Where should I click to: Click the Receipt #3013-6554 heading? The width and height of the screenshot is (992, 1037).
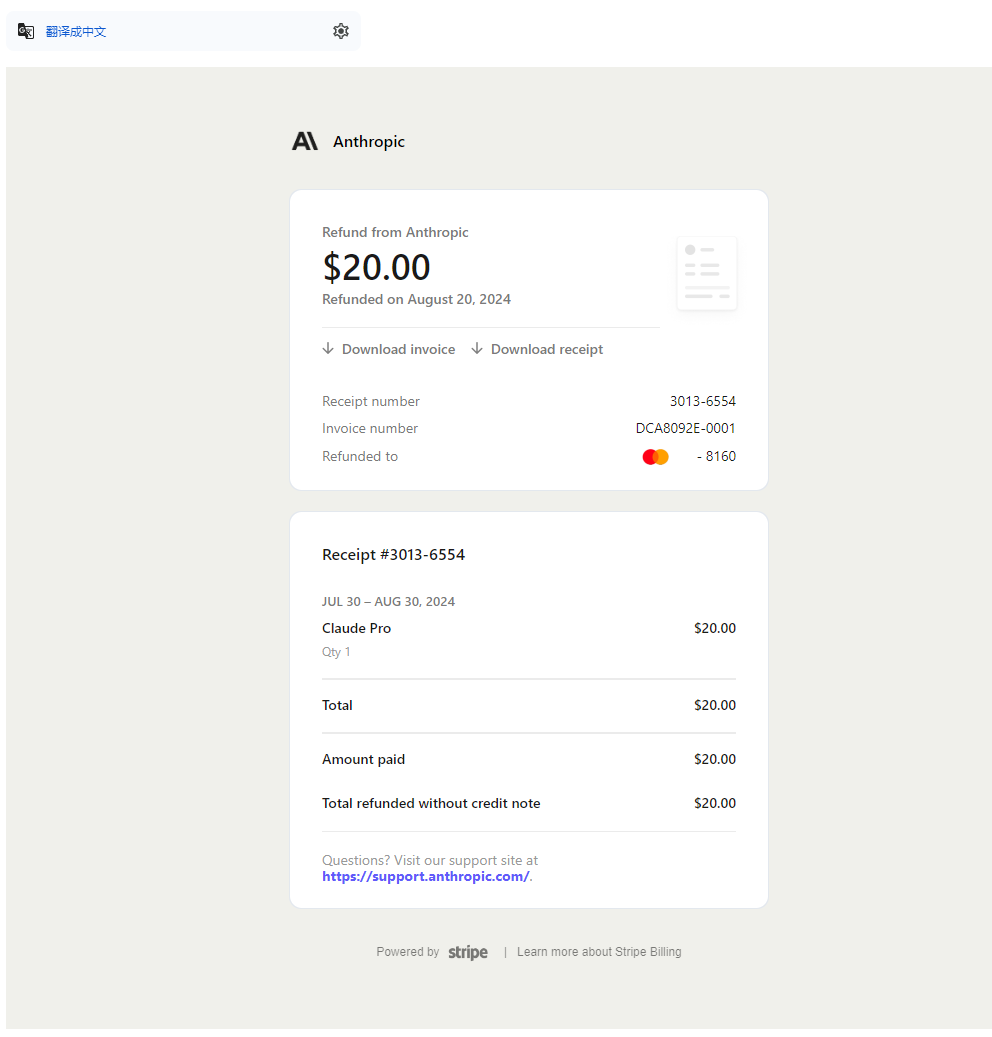click(x=393, y=555)
